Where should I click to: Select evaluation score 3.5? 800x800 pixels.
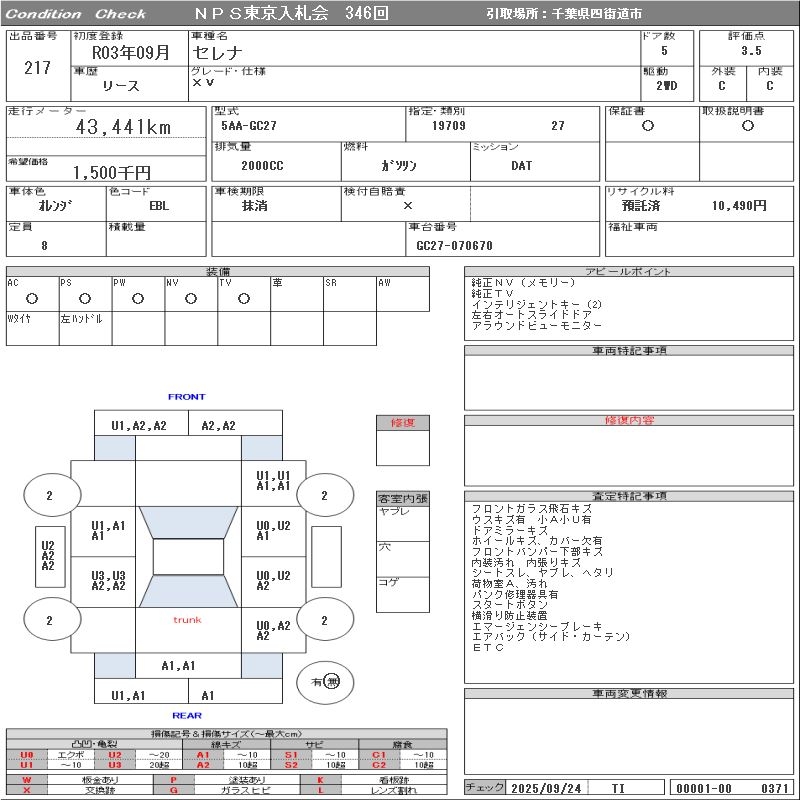click(751, 51)
